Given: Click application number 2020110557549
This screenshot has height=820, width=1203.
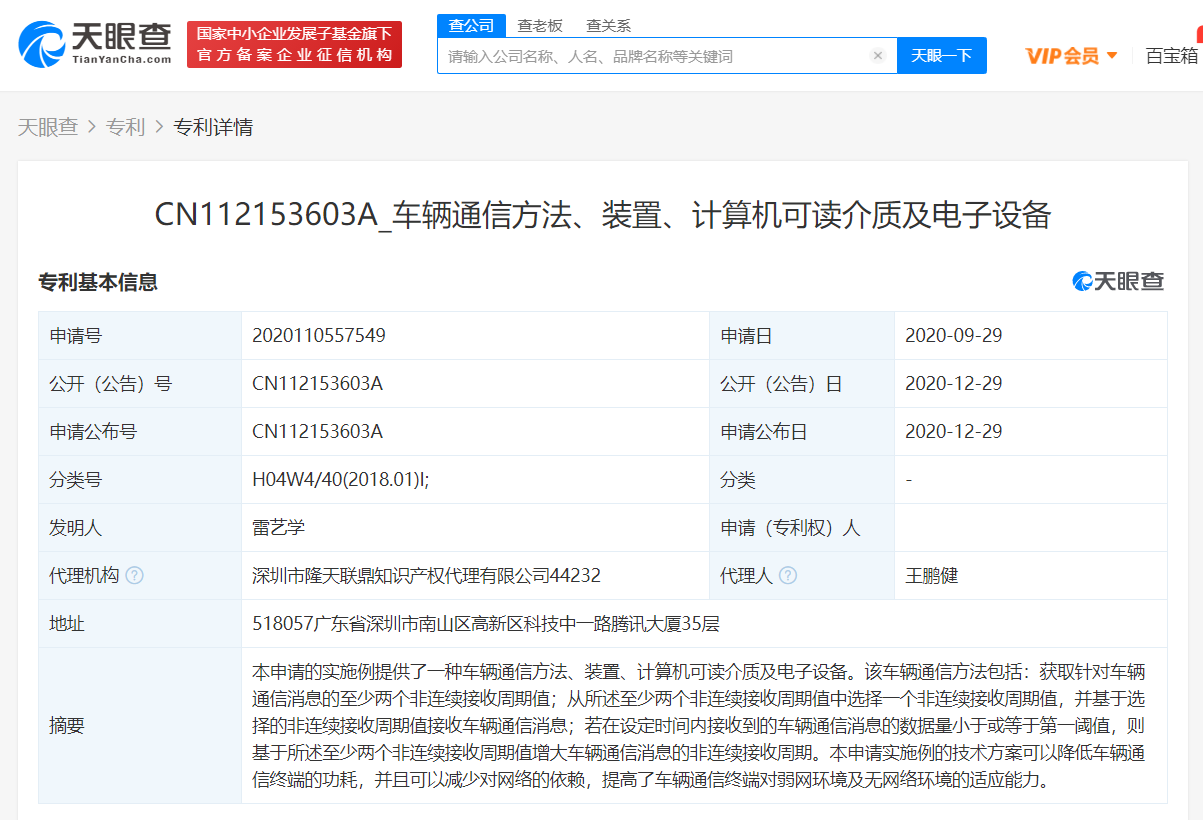Looking at the screenshot, I should [x=319, y=336].
